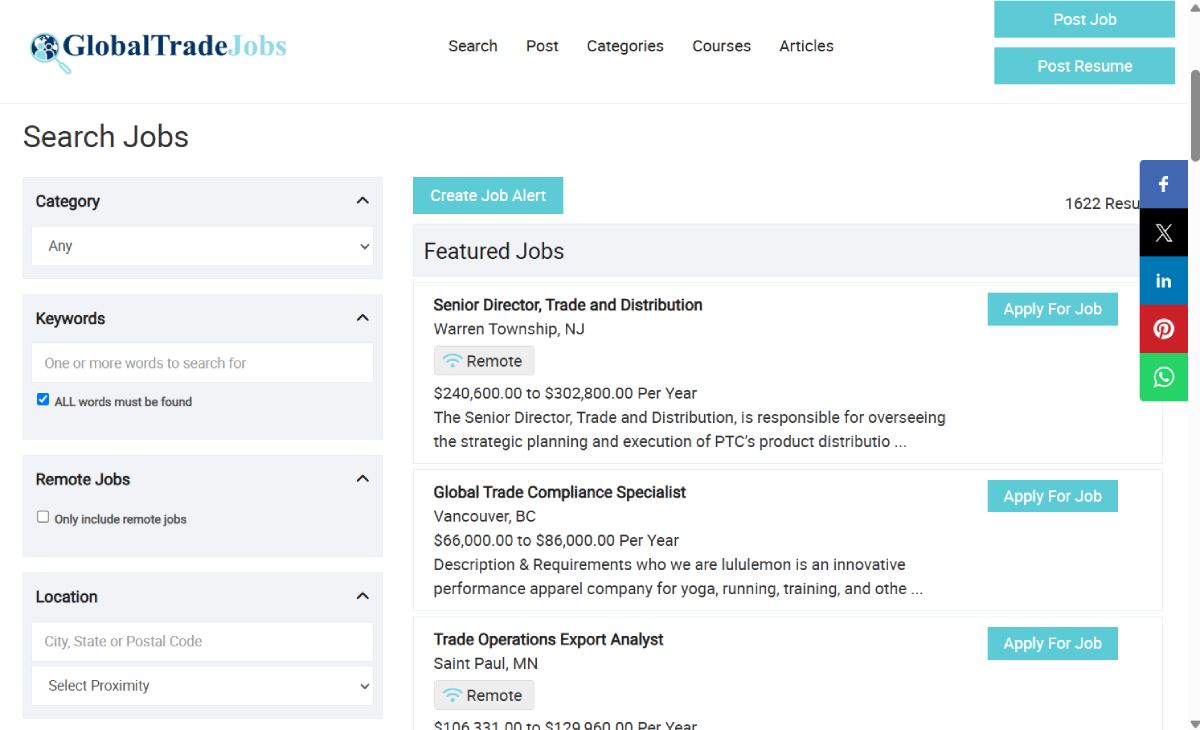Click Remote badge on Export Analyst job
This screenshot has height=730, width=1200.
pos(484,695)
